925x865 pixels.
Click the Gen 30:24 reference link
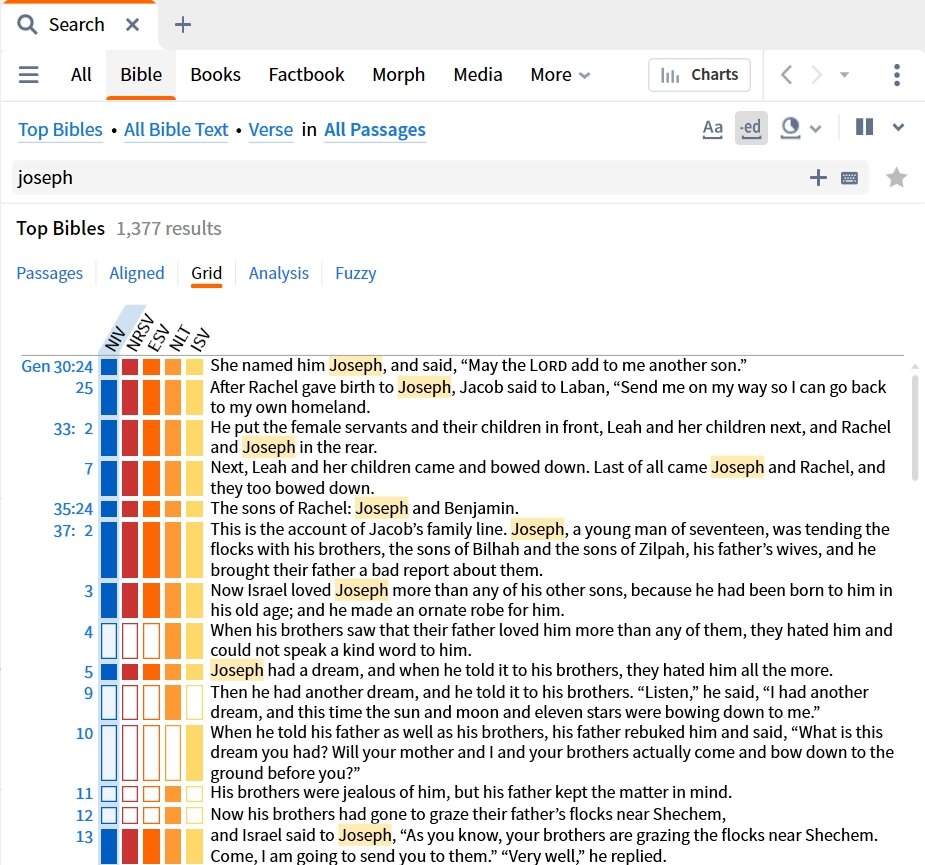[x=57, y=366]
